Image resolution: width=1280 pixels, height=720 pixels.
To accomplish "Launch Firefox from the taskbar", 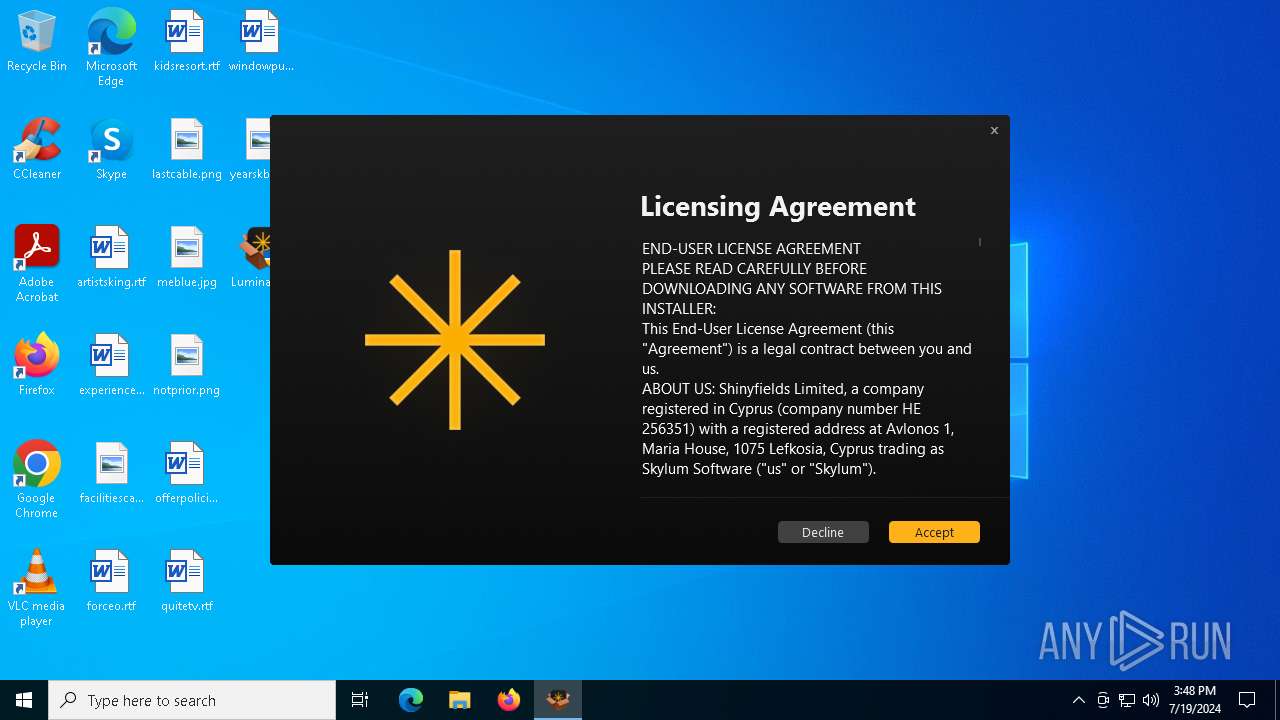I will 509,700.
